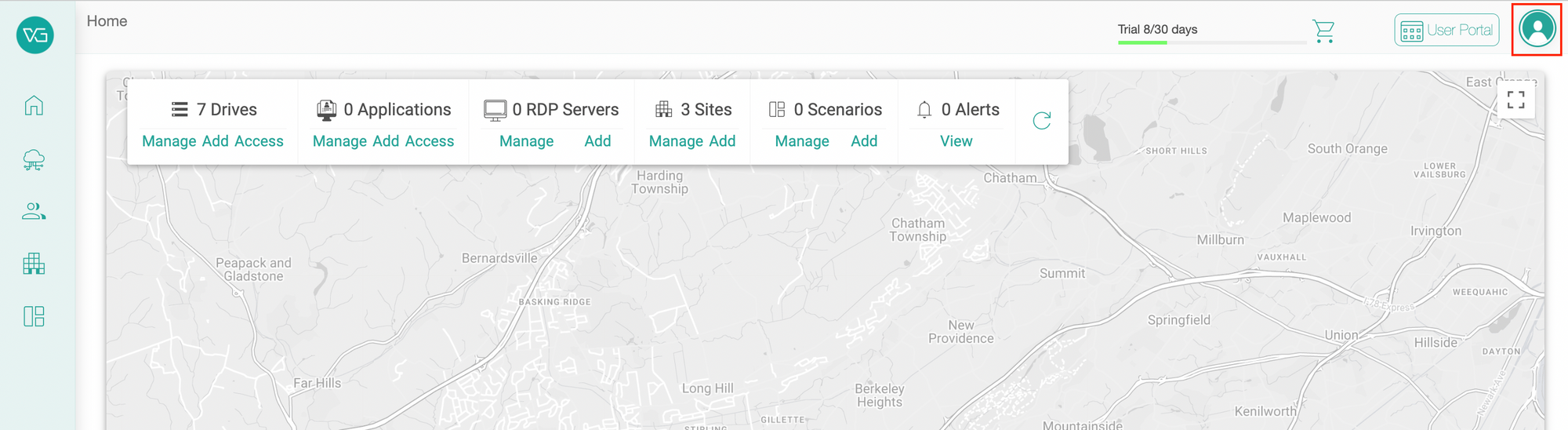This screenshot has height=430, width=1568.
Task: Click Summit on the map
Action: [1062, 273]
